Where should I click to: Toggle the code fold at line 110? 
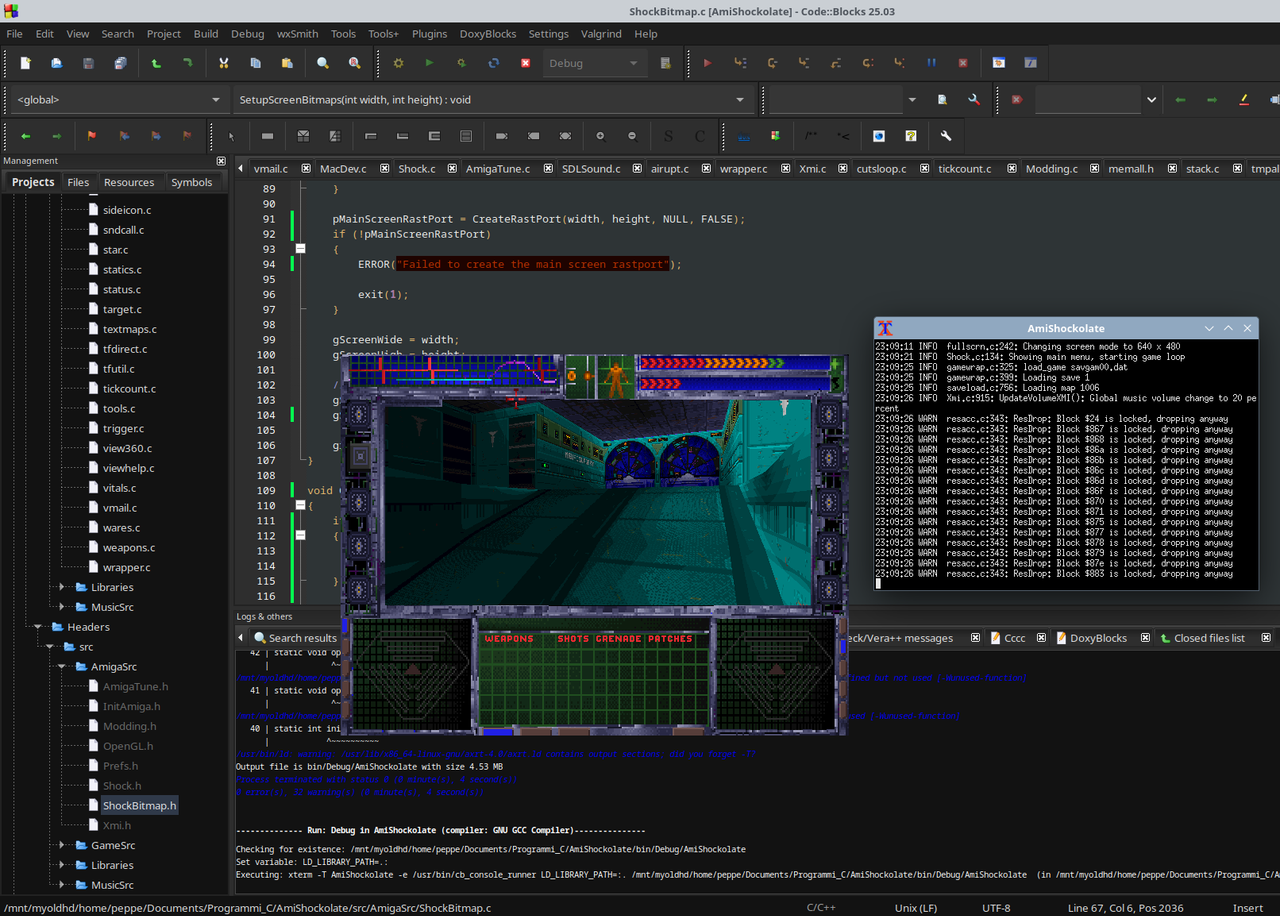(x=298, y=506)
